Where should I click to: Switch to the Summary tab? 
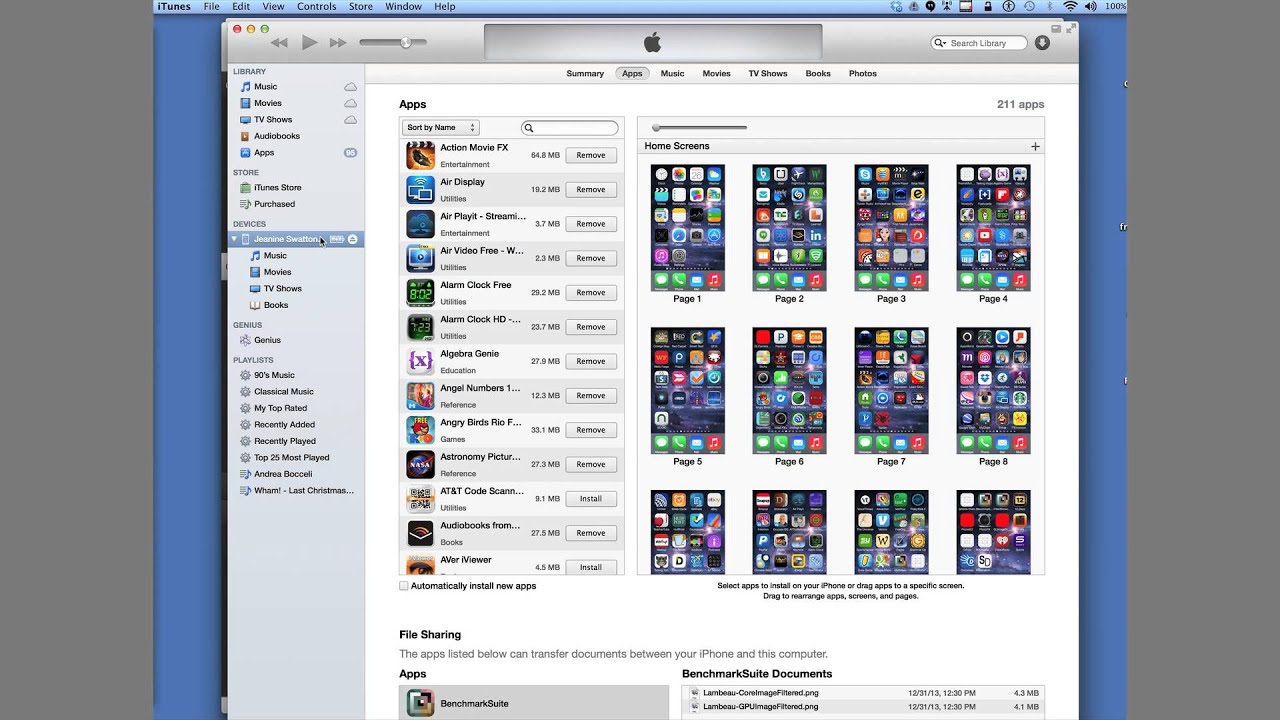point(585,73)
